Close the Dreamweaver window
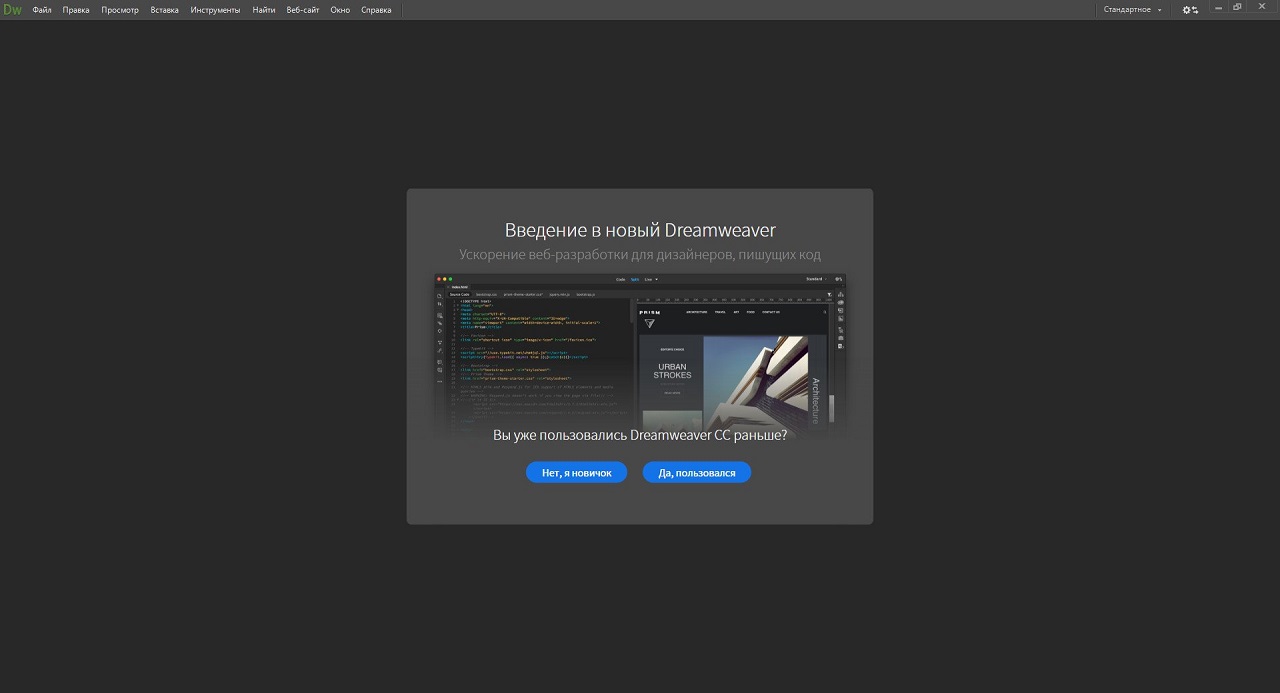The width and height of the screenshot is (1280, 693). pos(1261,8)
